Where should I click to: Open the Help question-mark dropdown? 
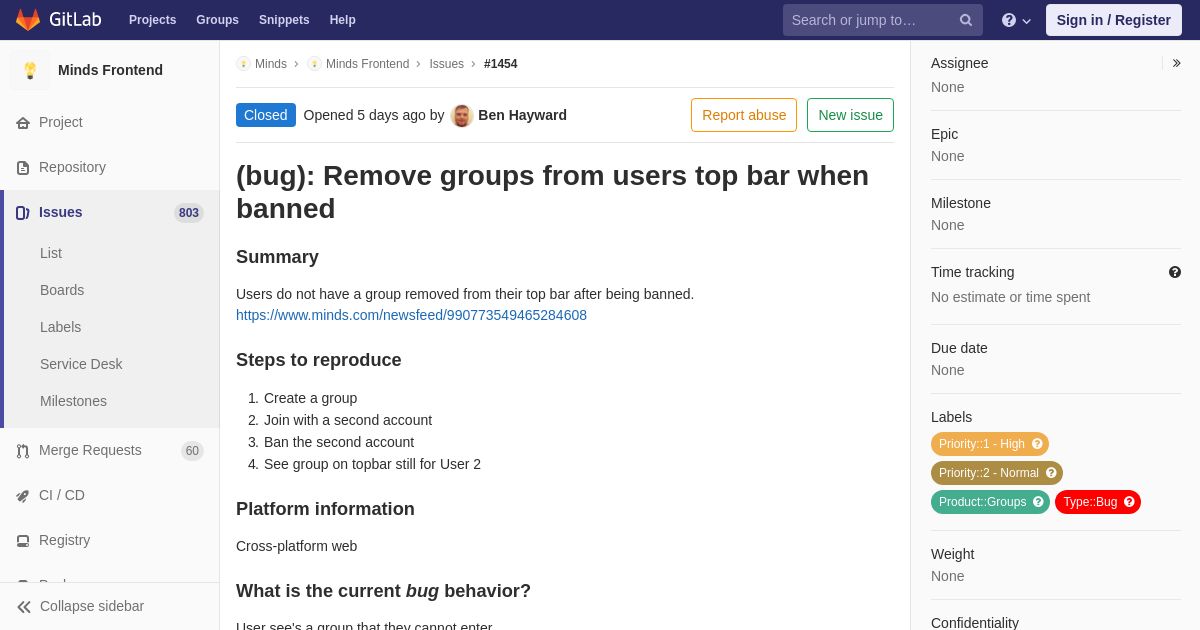(1016, 20)
